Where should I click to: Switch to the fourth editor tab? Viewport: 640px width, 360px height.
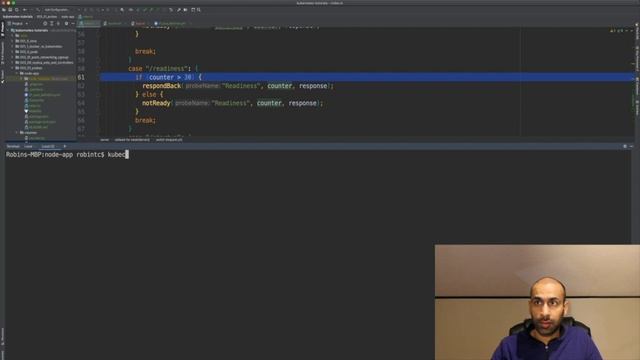[172, 24]
